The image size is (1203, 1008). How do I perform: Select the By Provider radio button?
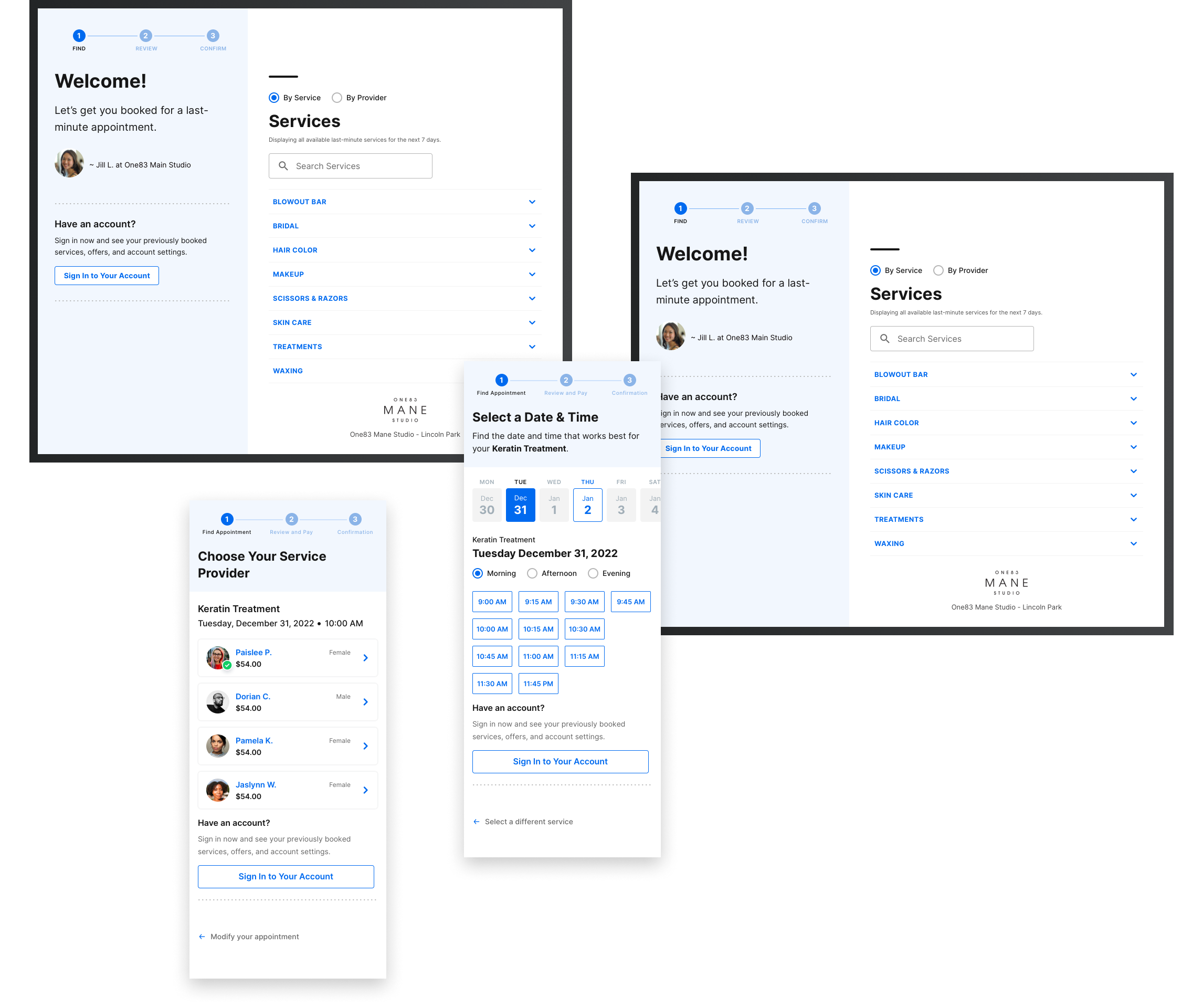click(x=336, y=97)
